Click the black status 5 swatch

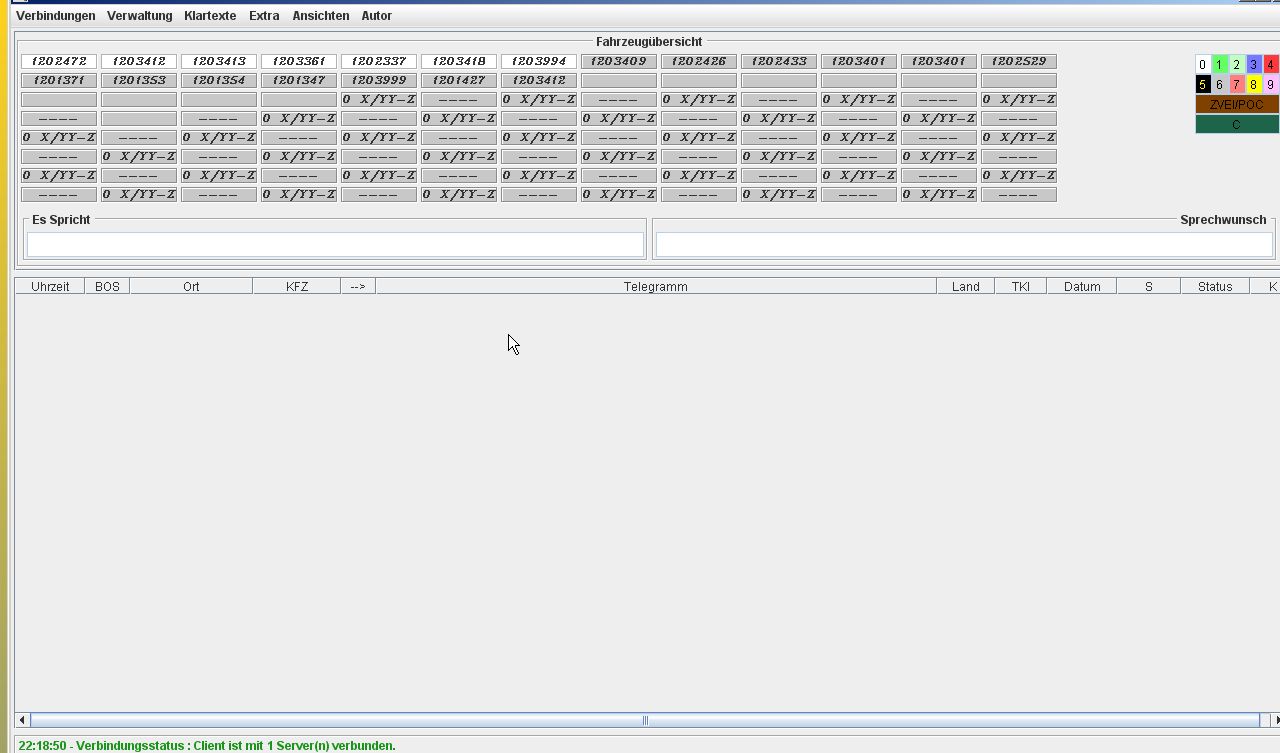[x=1203, y=85]
